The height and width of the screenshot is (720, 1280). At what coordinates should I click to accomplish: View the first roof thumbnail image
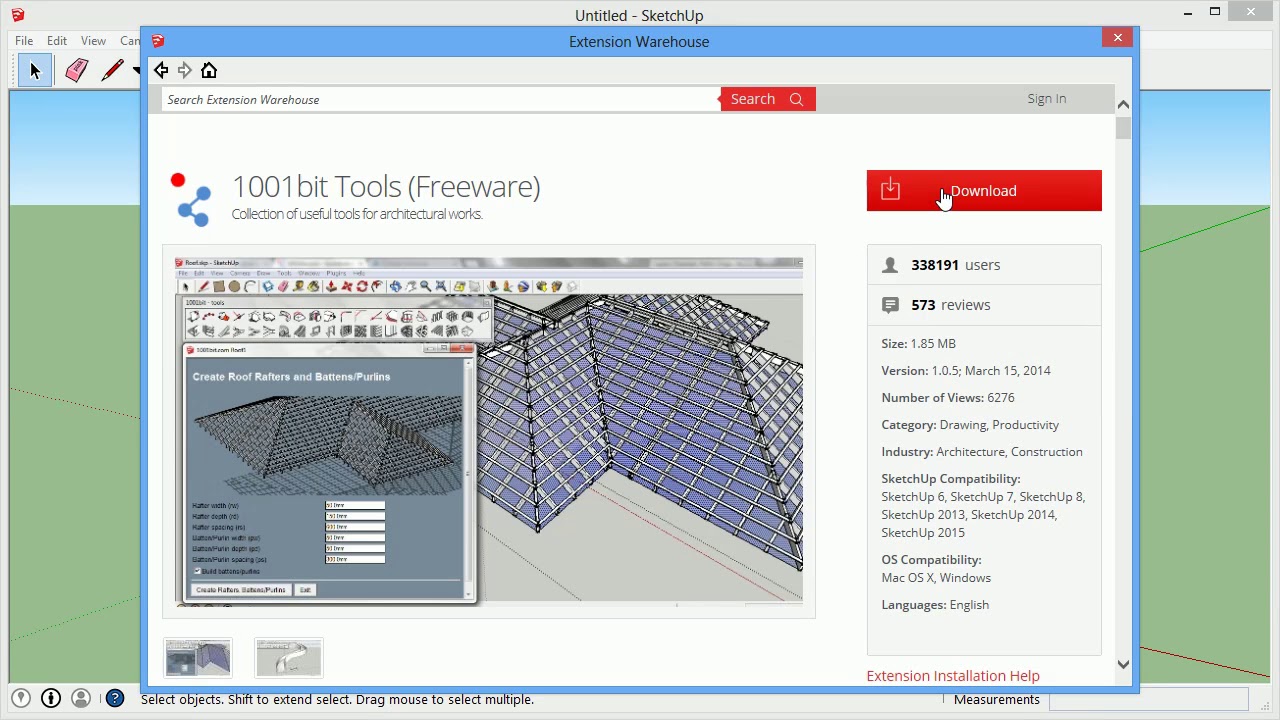click(x=198, y=659)
